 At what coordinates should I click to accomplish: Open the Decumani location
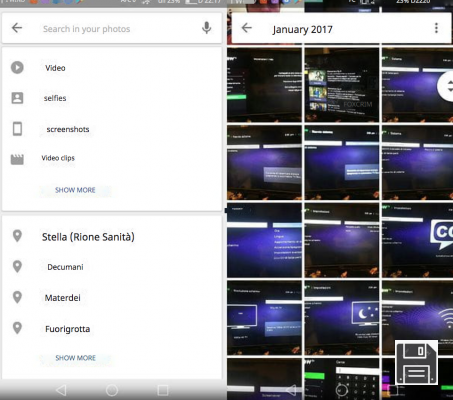point(112,267)
